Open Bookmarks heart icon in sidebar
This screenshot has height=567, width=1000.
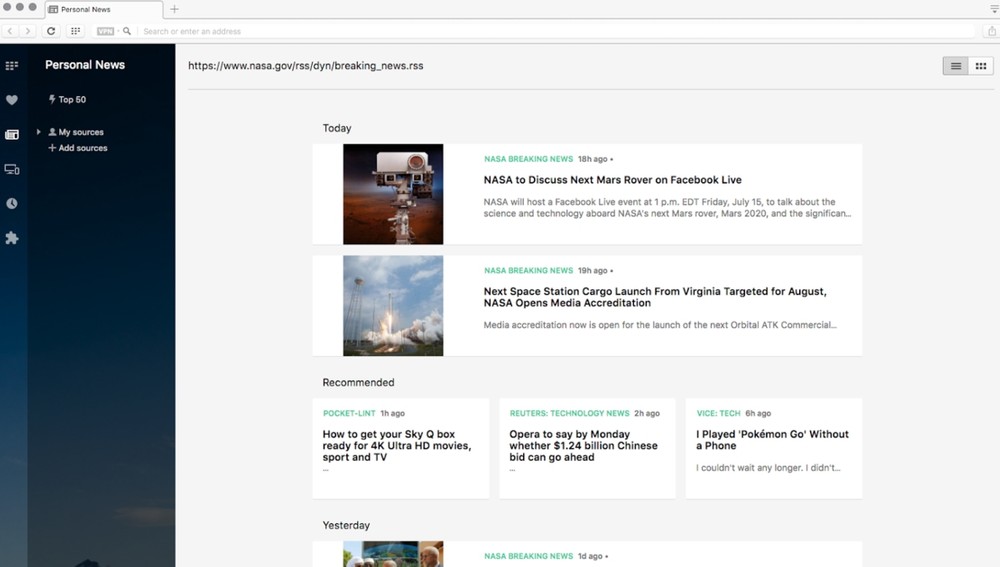click(12, 100)
